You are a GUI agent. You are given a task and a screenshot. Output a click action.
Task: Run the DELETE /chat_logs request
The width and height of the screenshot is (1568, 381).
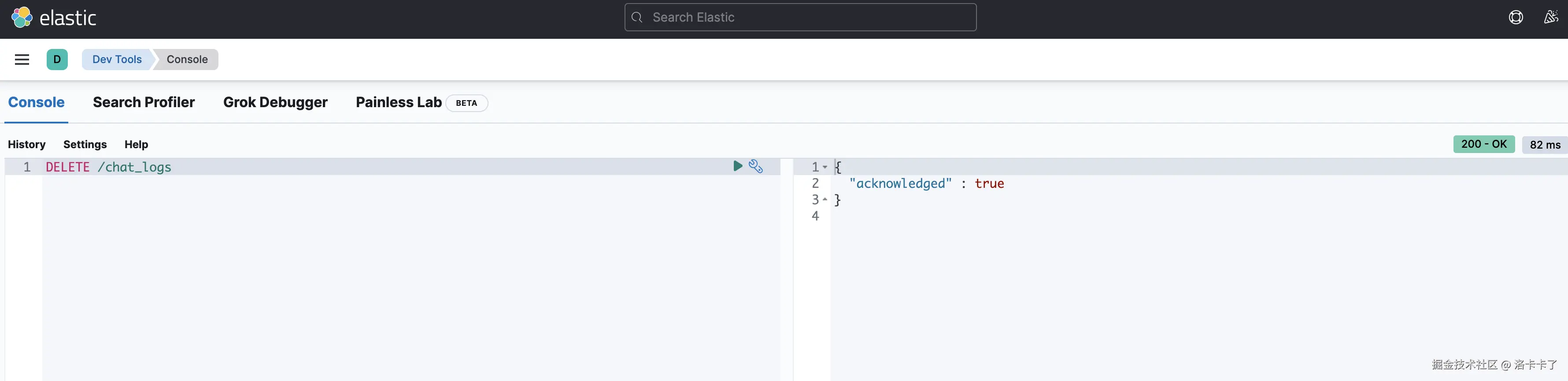738,166
